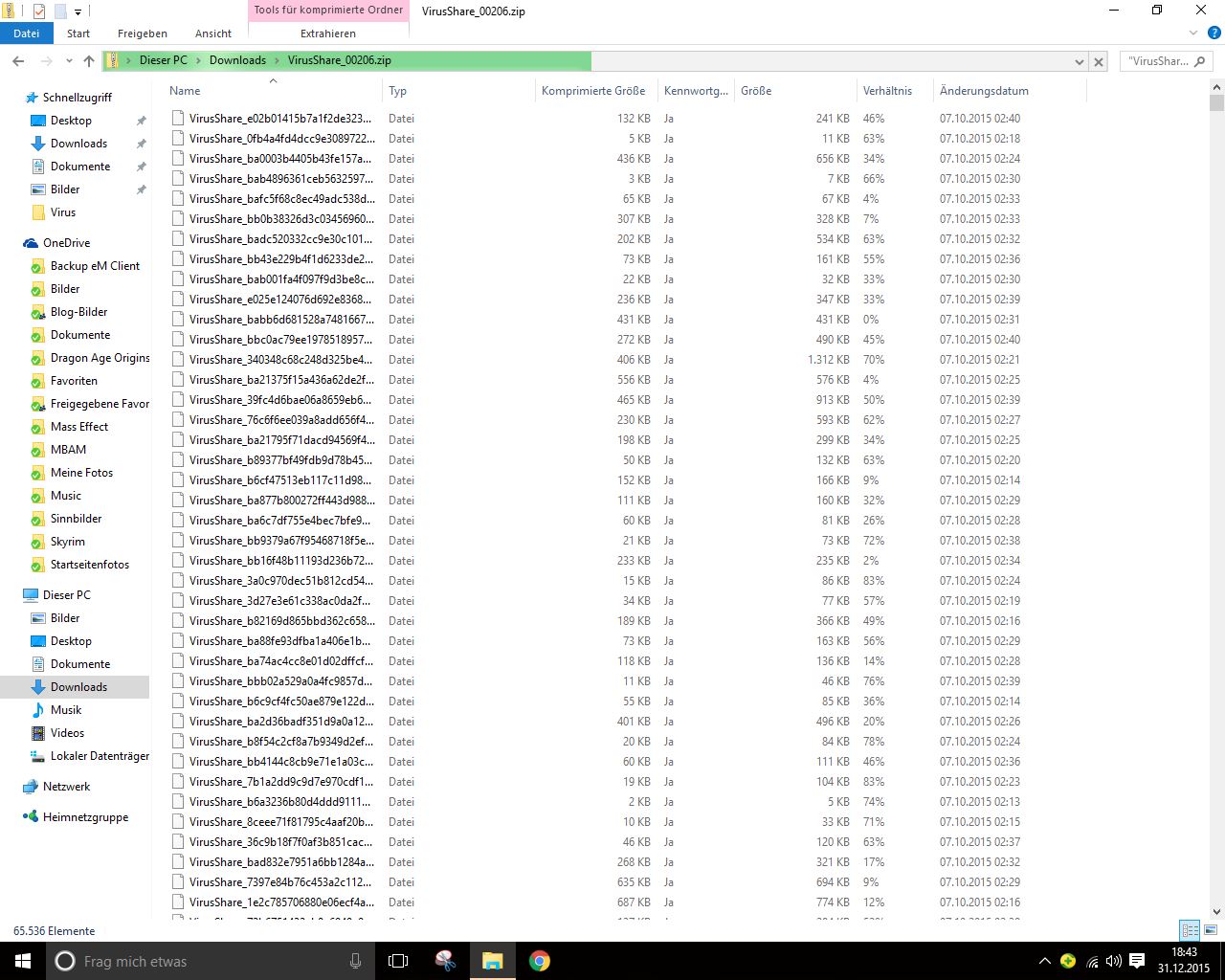Click the File Explorer taskbar icon
Viewport: 1225px width, 980px height.
(492, 961)
